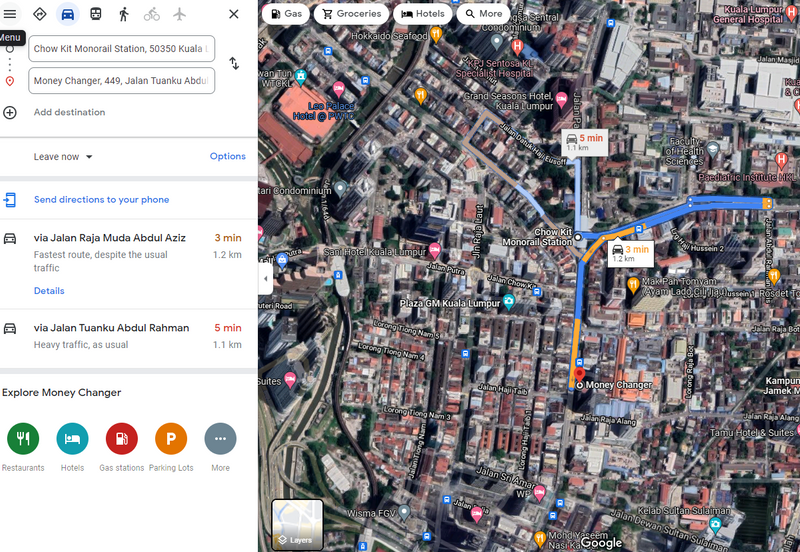This screenshot has width=800, height=552.
Task: Explore nearby Hotels icon
Action: [x=72, y=438]
